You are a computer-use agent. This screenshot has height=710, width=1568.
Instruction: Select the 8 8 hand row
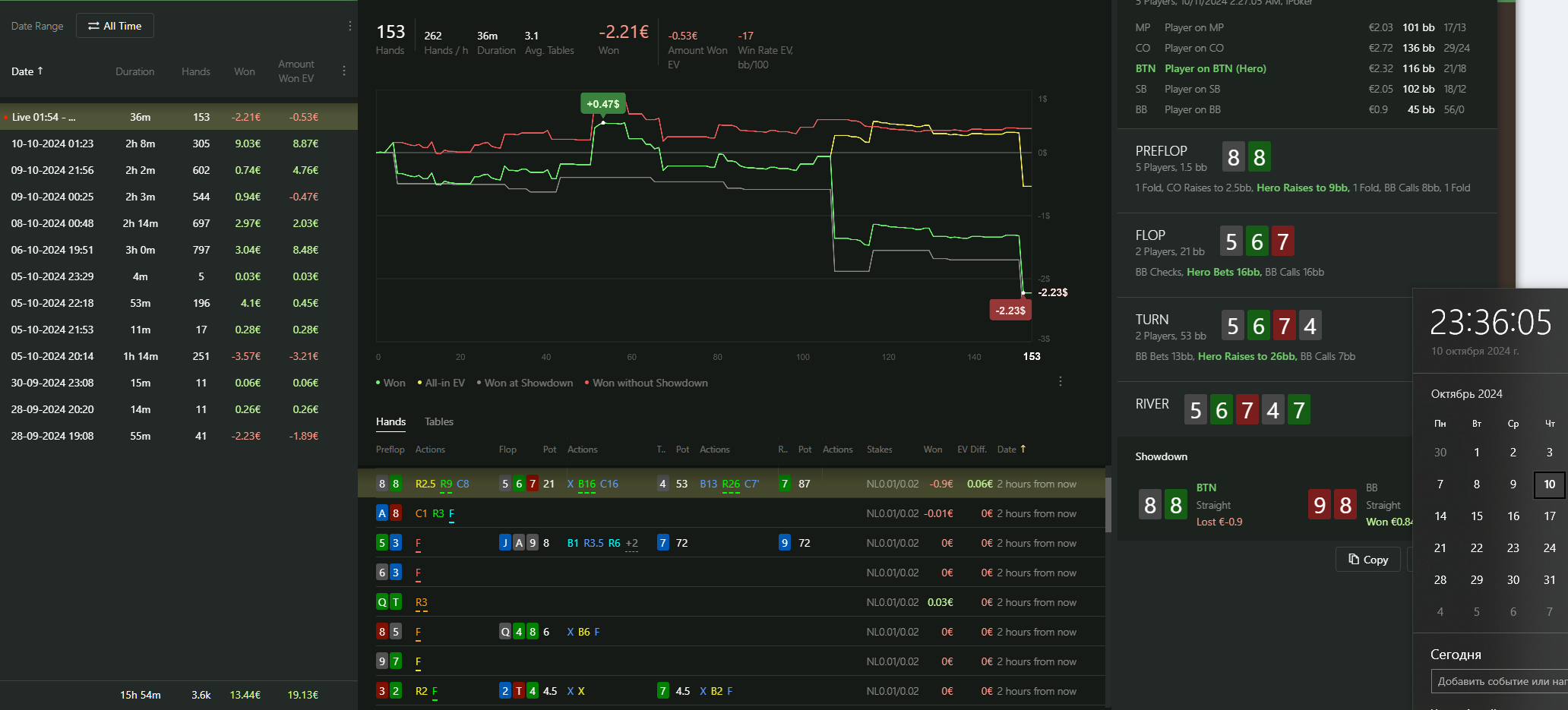pyautogui.click(x=732, y=484)
